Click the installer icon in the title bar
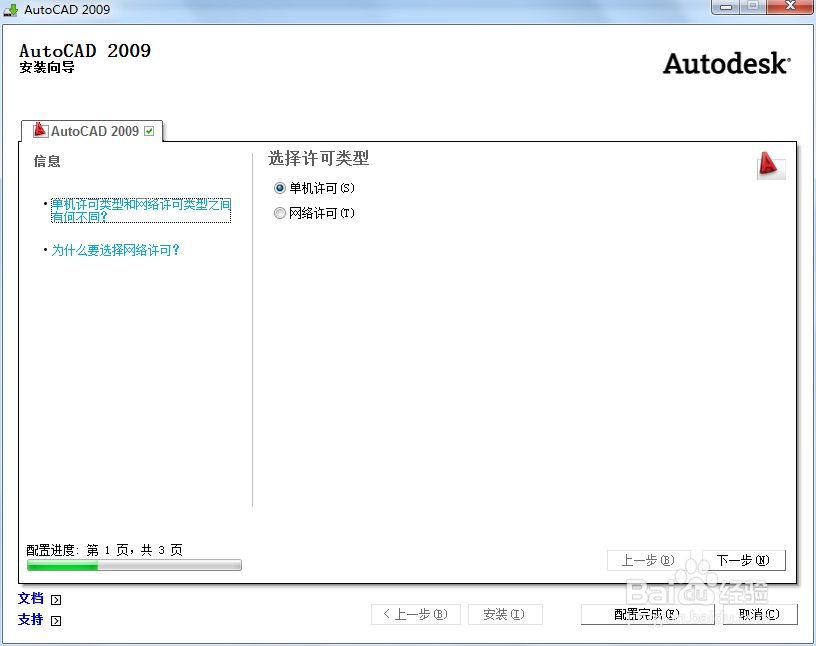This screenshot has height=646, width=816. click(x=10, y=9)
